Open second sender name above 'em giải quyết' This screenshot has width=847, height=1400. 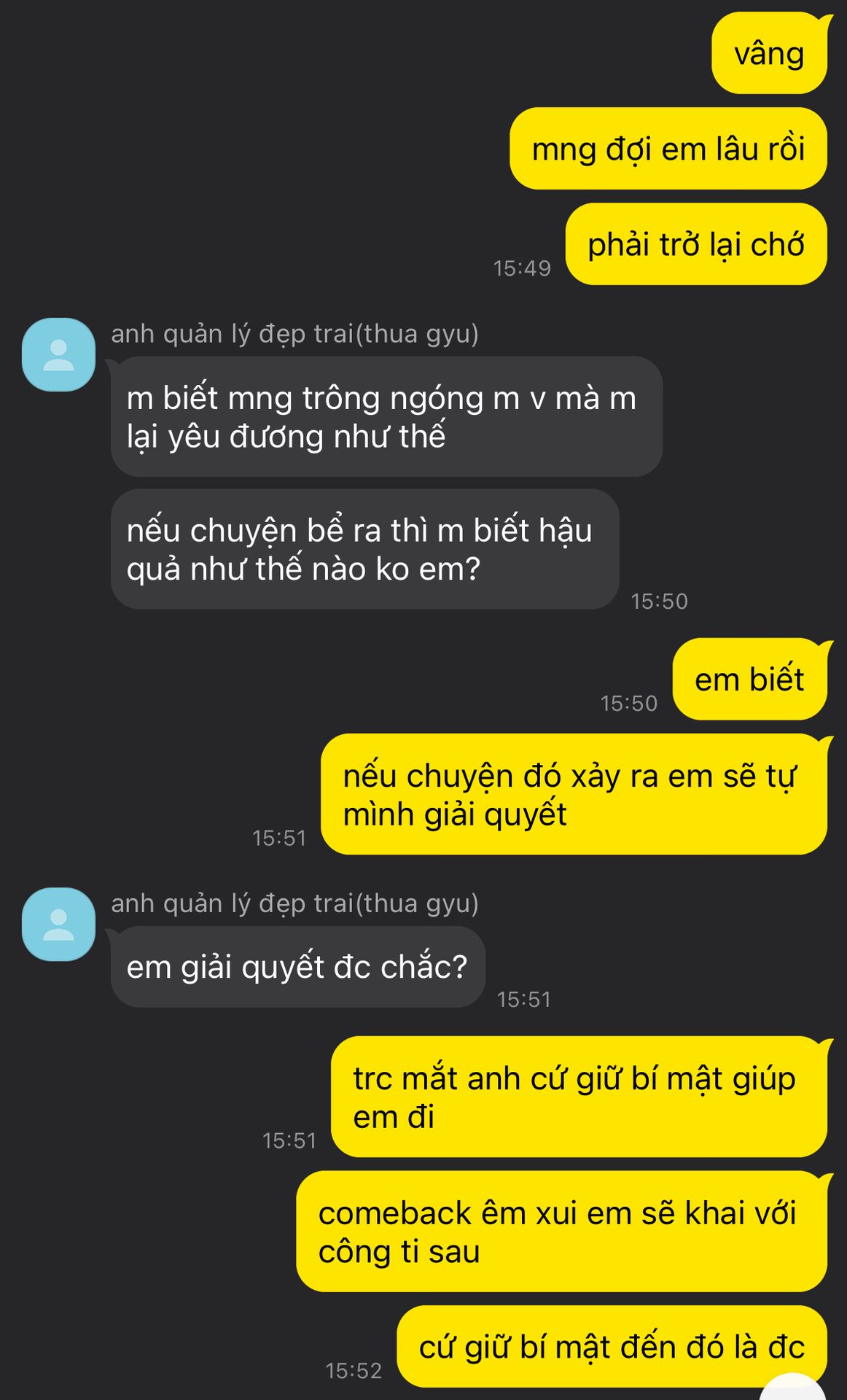294,904
